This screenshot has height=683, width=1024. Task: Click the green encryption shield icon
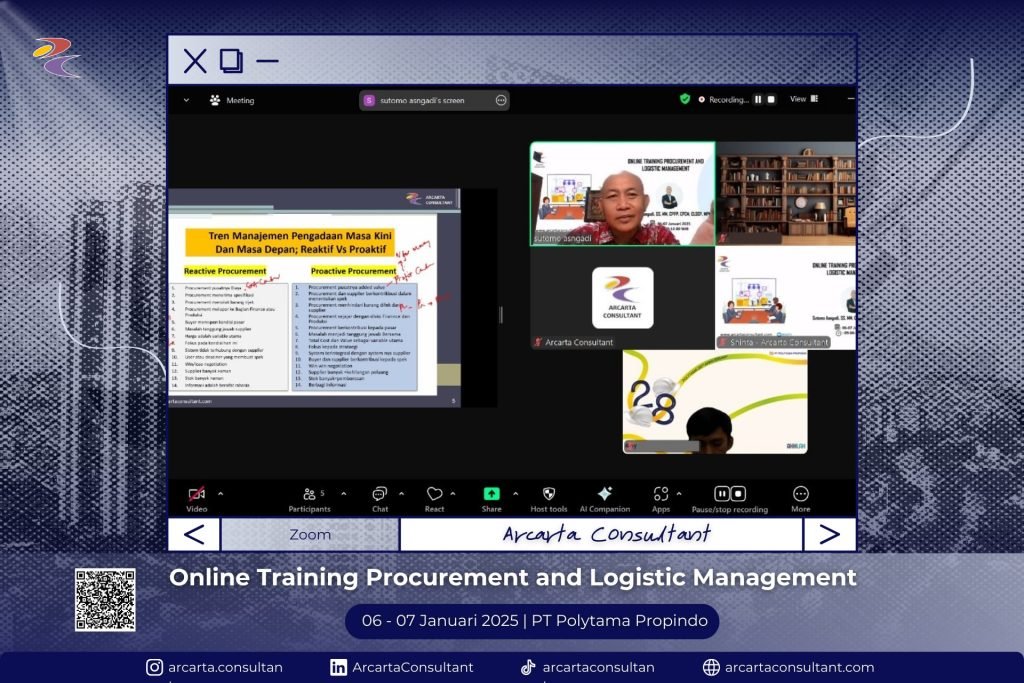pyautogui.click(x=685, y=99)
